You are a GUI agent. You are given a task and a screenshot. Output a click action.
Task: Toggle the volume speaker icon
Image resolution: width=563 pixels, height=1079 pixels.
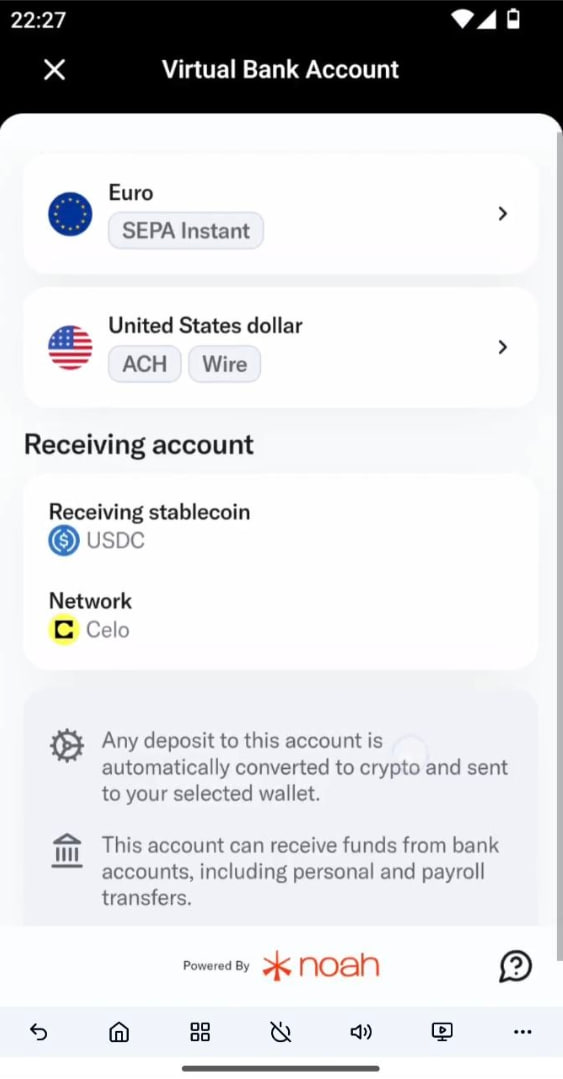click(361, 1032)
